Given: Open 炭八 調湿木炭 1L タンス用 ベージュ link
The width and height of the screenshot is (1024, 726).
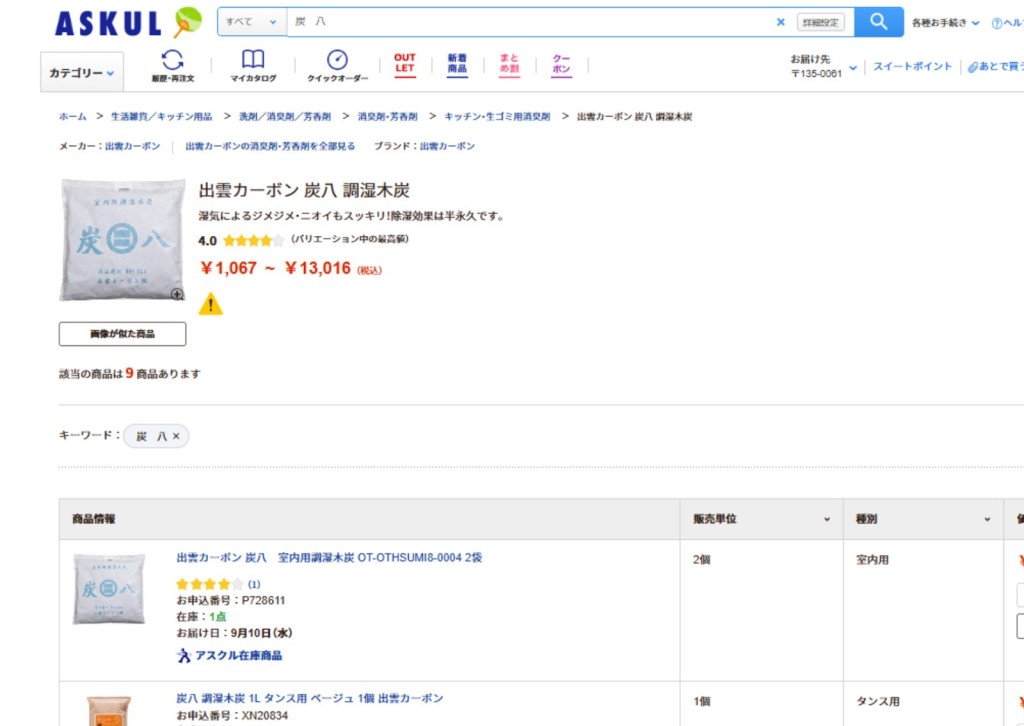Looking at the screenshot, I should point(310,698).
